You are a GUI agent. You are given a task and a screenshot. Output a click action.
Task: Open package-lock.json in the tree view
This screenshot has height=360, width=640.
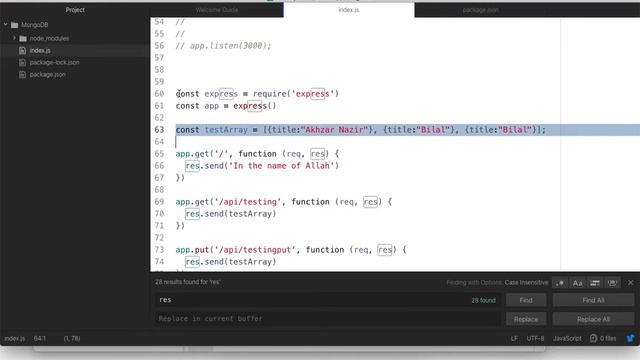pos(55,62)
